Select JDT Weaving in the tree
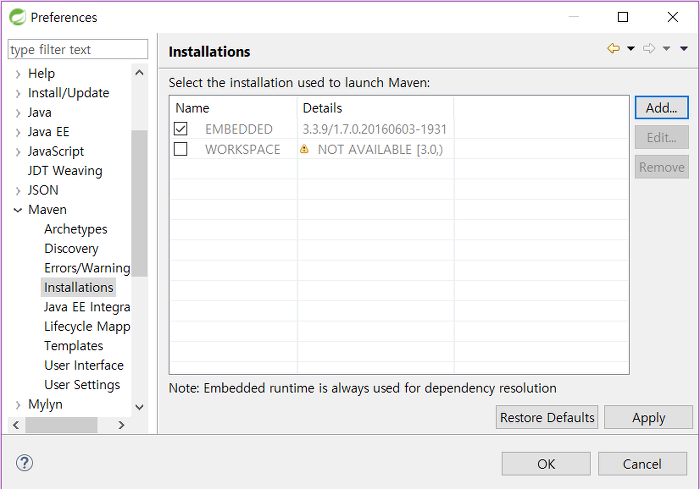This screenshot has width=700, height=489. [65, 171]
